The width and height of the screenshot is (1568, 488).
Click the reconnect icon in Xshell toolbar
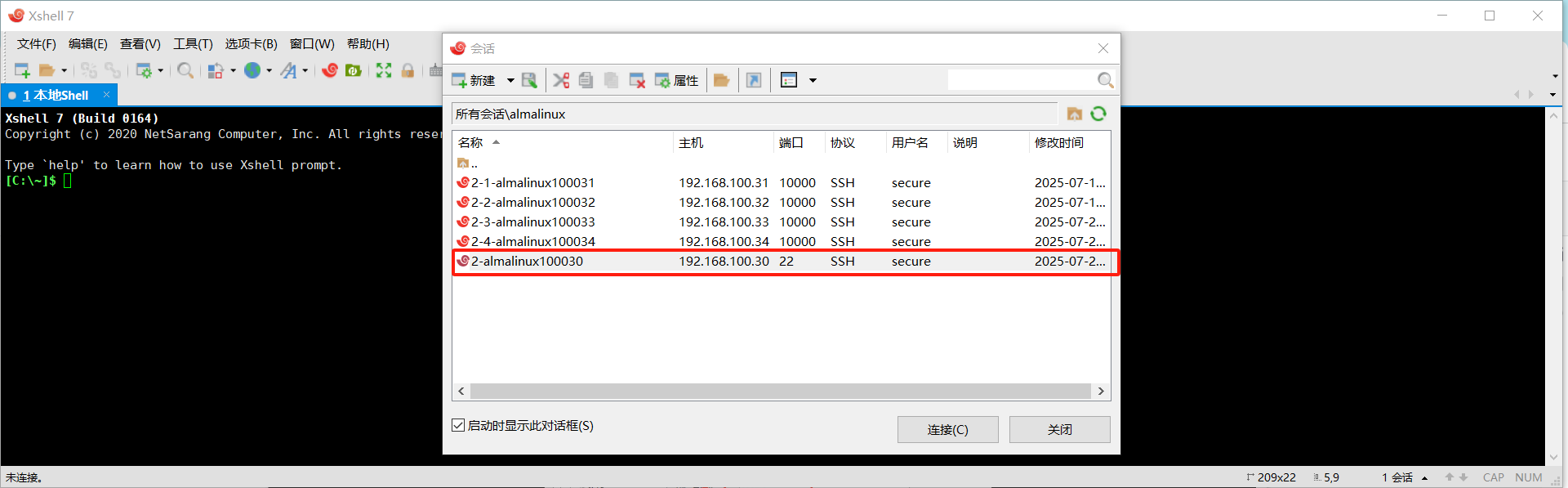[x=113, y=70]
